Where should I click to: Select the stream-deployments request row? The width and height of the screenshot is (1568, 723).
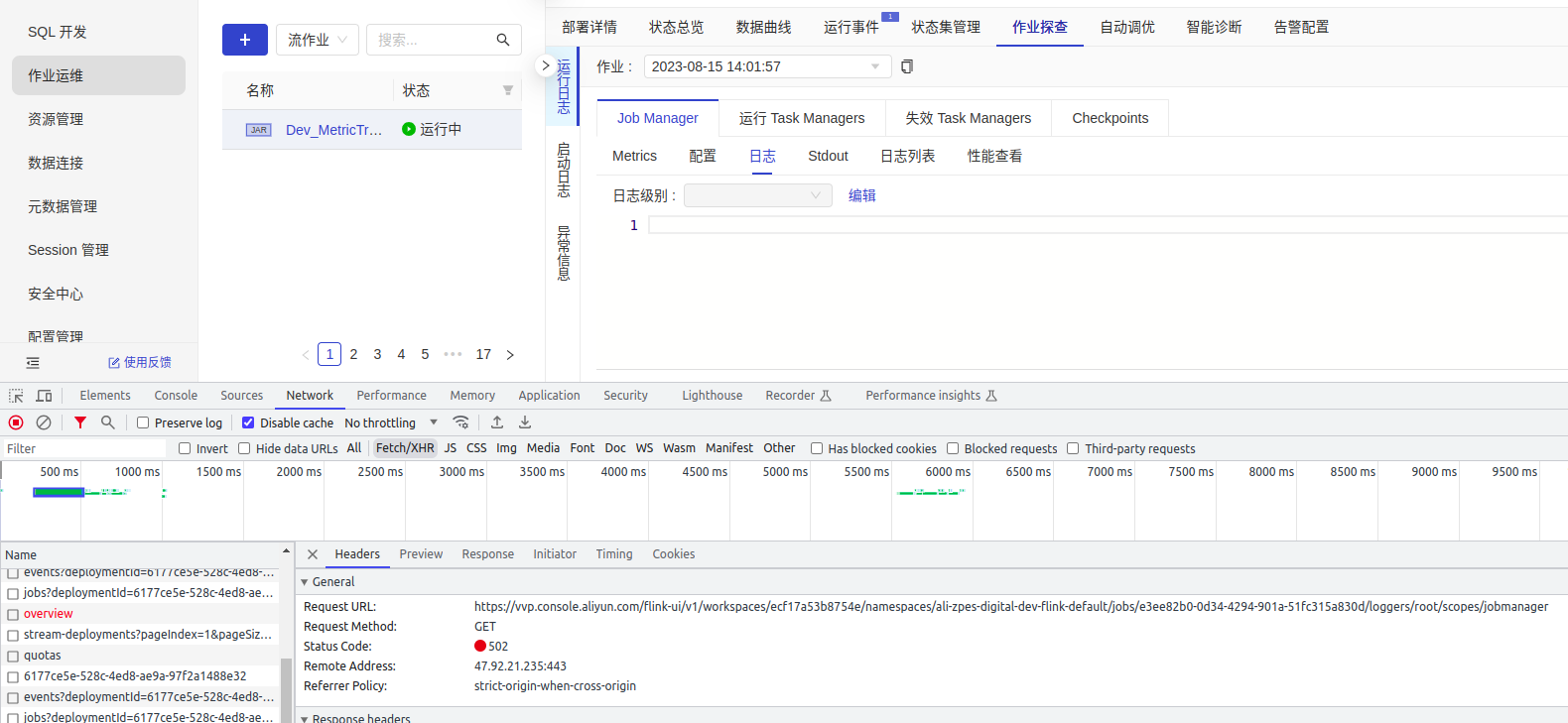click(140, 635)
